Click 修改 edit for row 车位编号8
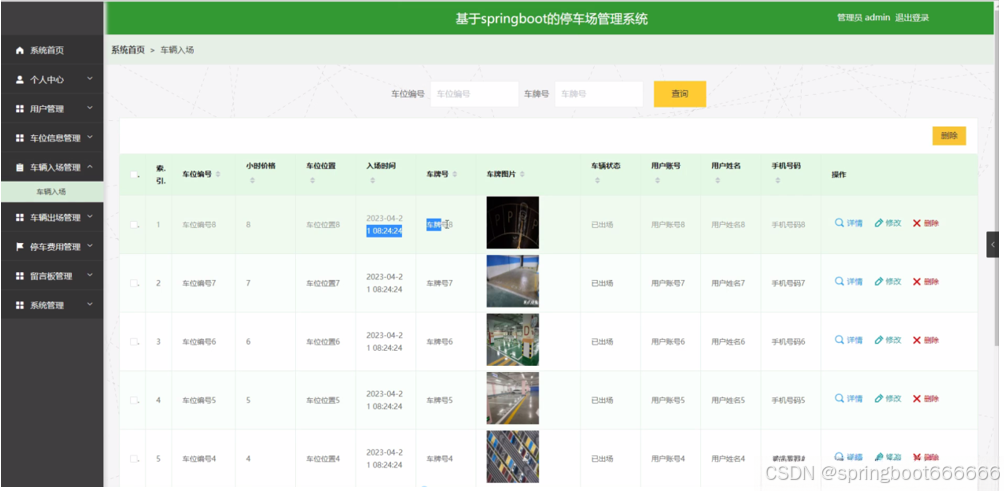The height and width of the screenshot is (491, 1004). point(887,223)
